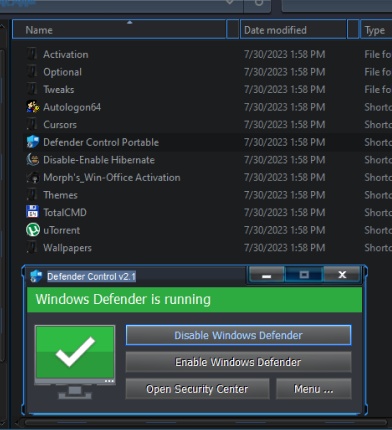392x430 pixels.
Task: Sort by the Date modified column header
Action: coord(293,30)
